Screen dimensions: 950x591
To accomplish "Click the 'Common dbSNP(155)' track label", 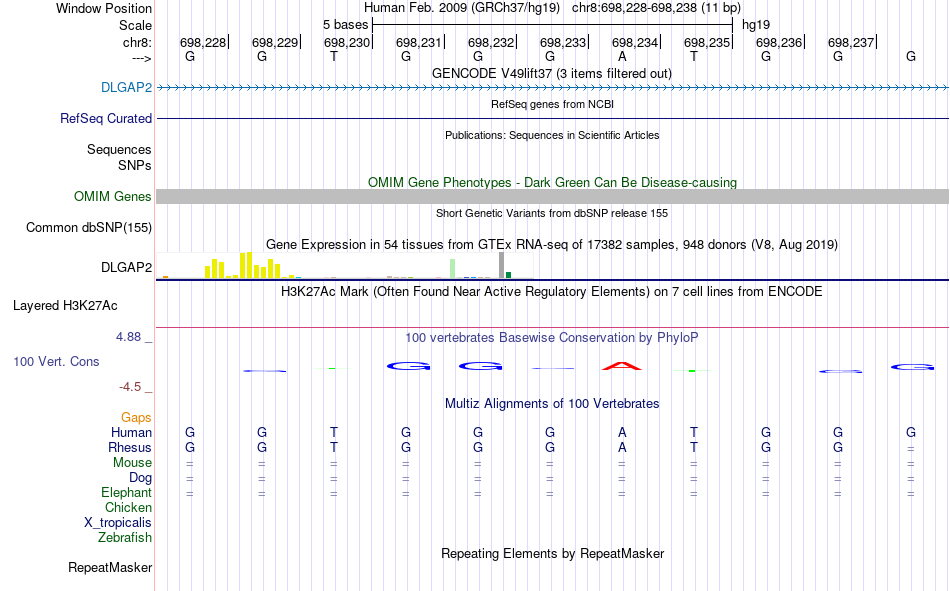I will point(88,227).
